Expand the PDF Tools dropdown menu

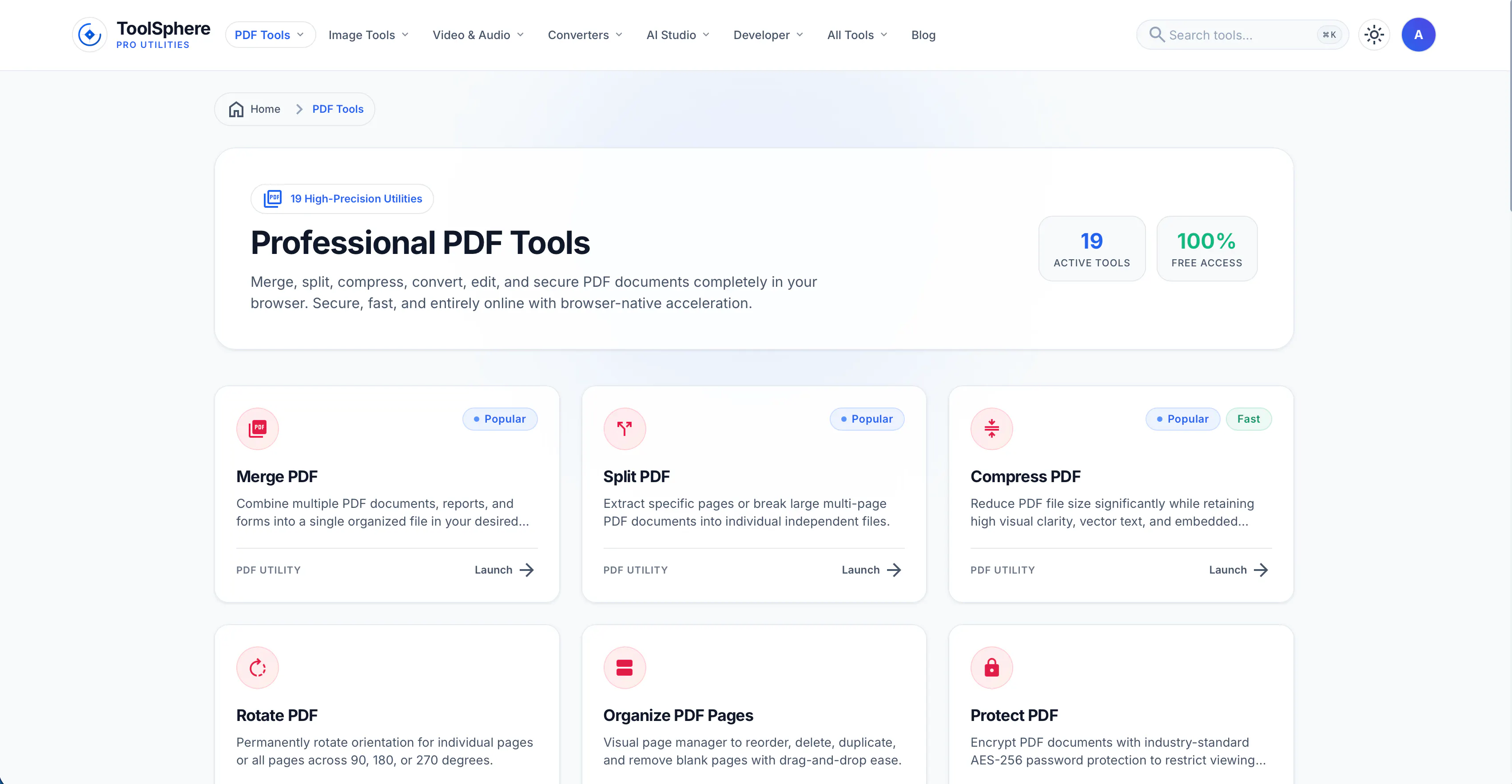270,35
